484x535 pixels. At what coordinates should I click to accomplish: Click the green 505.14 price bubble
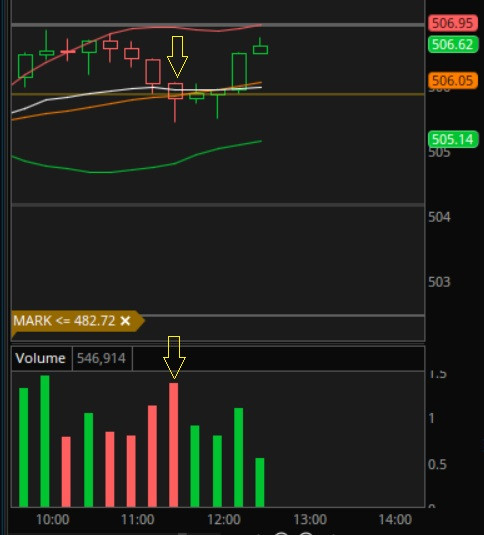coord(453,139)
